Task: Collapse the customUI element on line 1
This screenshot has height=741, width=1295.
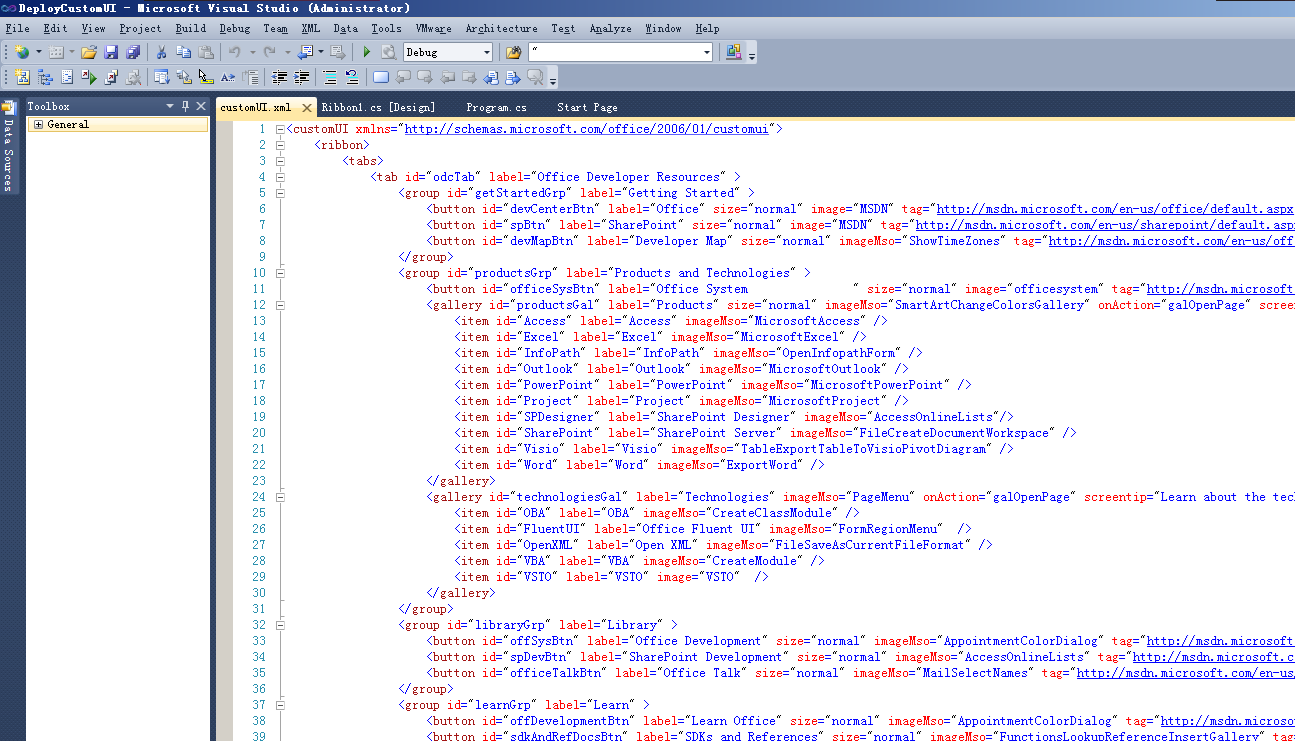Action: click(281, 129)
